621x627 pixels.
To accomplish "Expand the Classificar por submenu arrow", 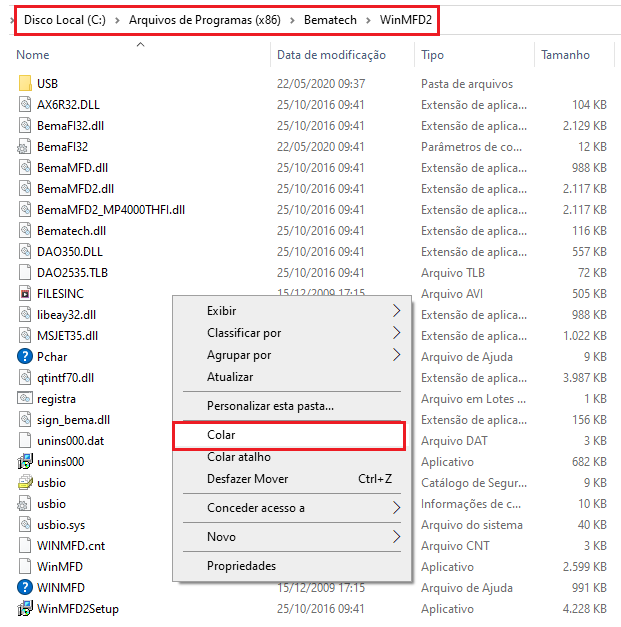I will coord(396,332).
